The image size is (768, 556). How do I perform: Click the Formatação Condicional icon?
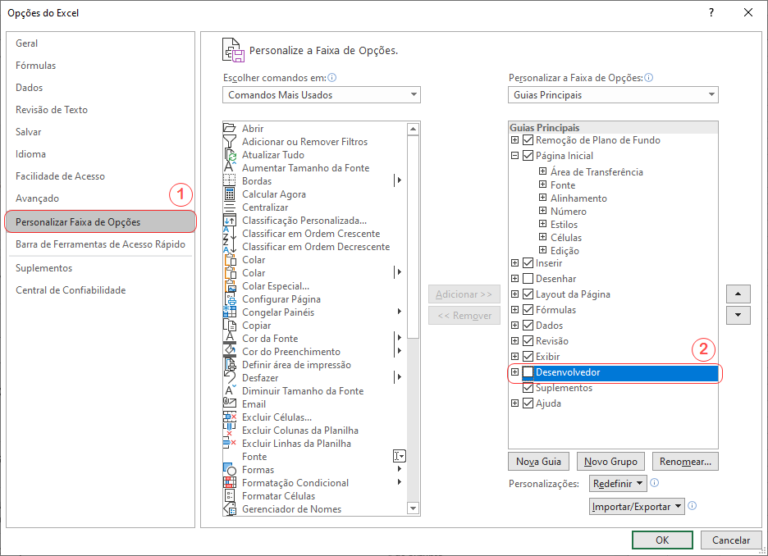pos(229,483)
